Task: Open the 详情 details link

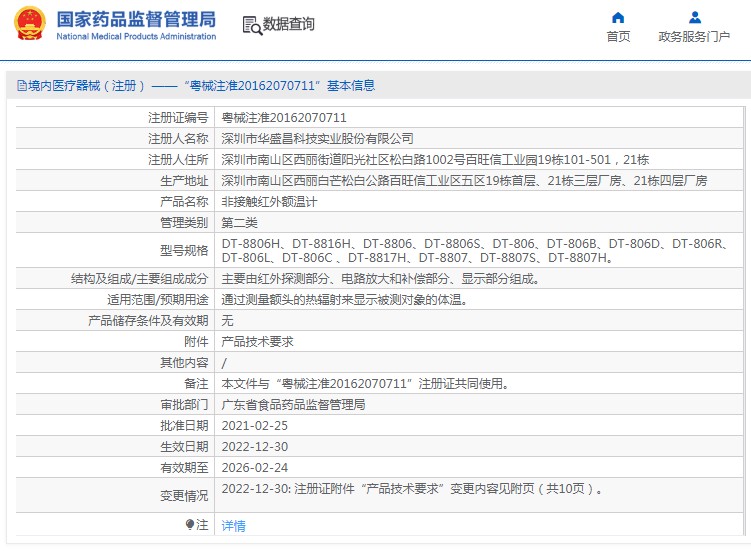Action: (x=233, y=526)
